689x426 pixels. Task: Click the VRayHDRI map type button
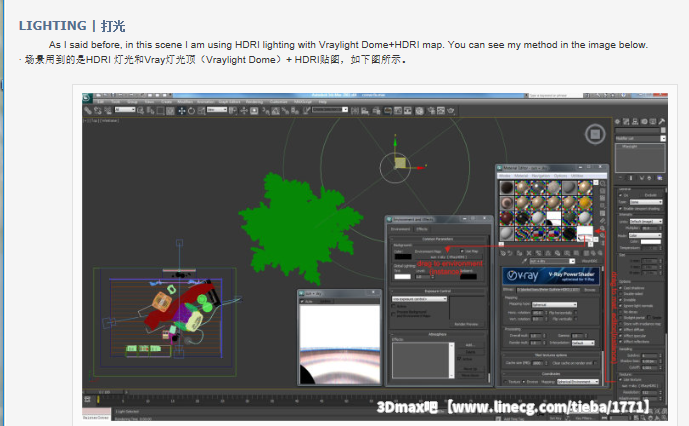589,261
